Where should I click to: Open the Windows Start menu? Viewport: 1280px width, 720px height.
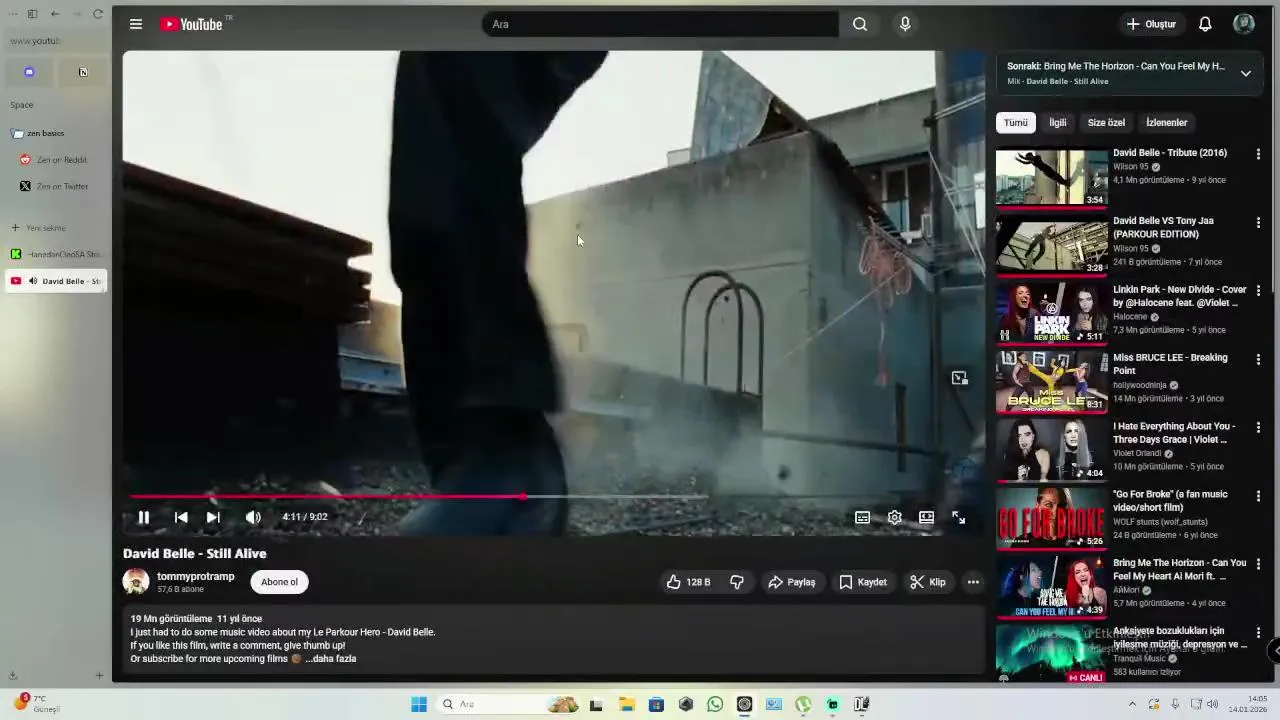coord(419,704)
